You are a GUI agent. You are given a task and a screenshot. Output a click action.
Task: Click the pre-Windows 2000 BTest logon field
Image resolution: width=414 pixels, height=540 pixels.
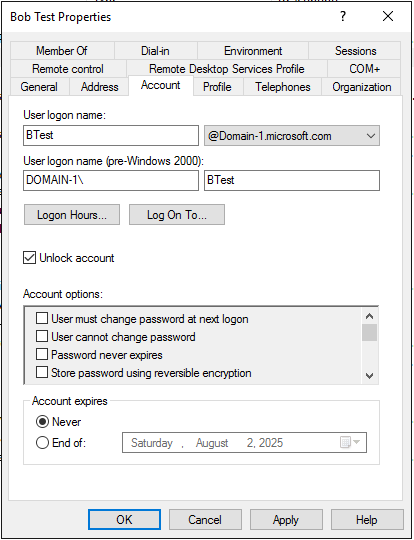292,180
